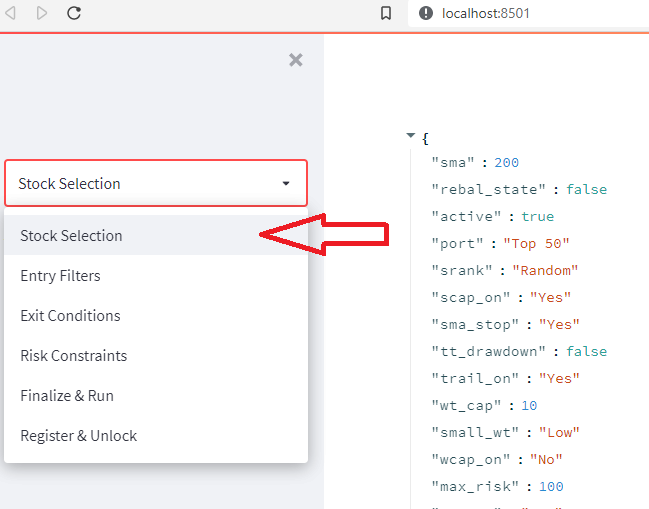Select Exit Conditions option
649x509 pixels.
156,316
